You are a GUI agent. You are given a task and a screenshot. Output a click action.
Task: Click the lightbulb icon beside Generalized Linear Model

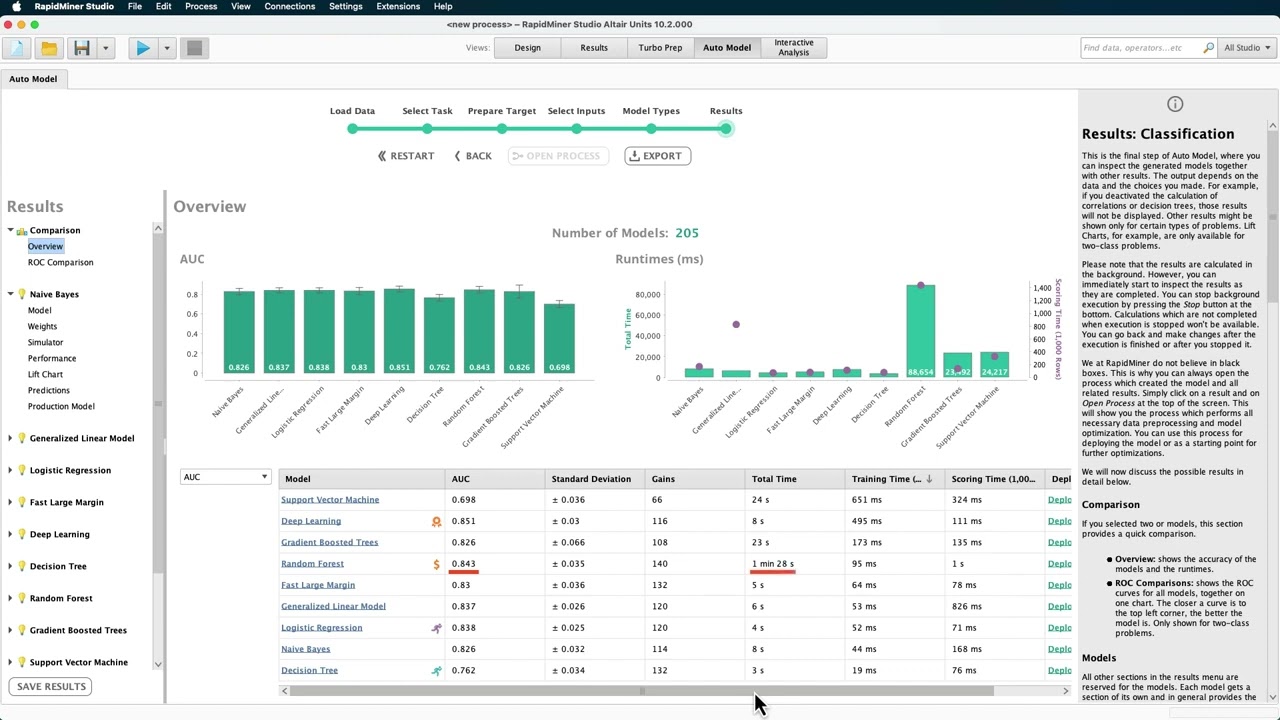[22, 439]
